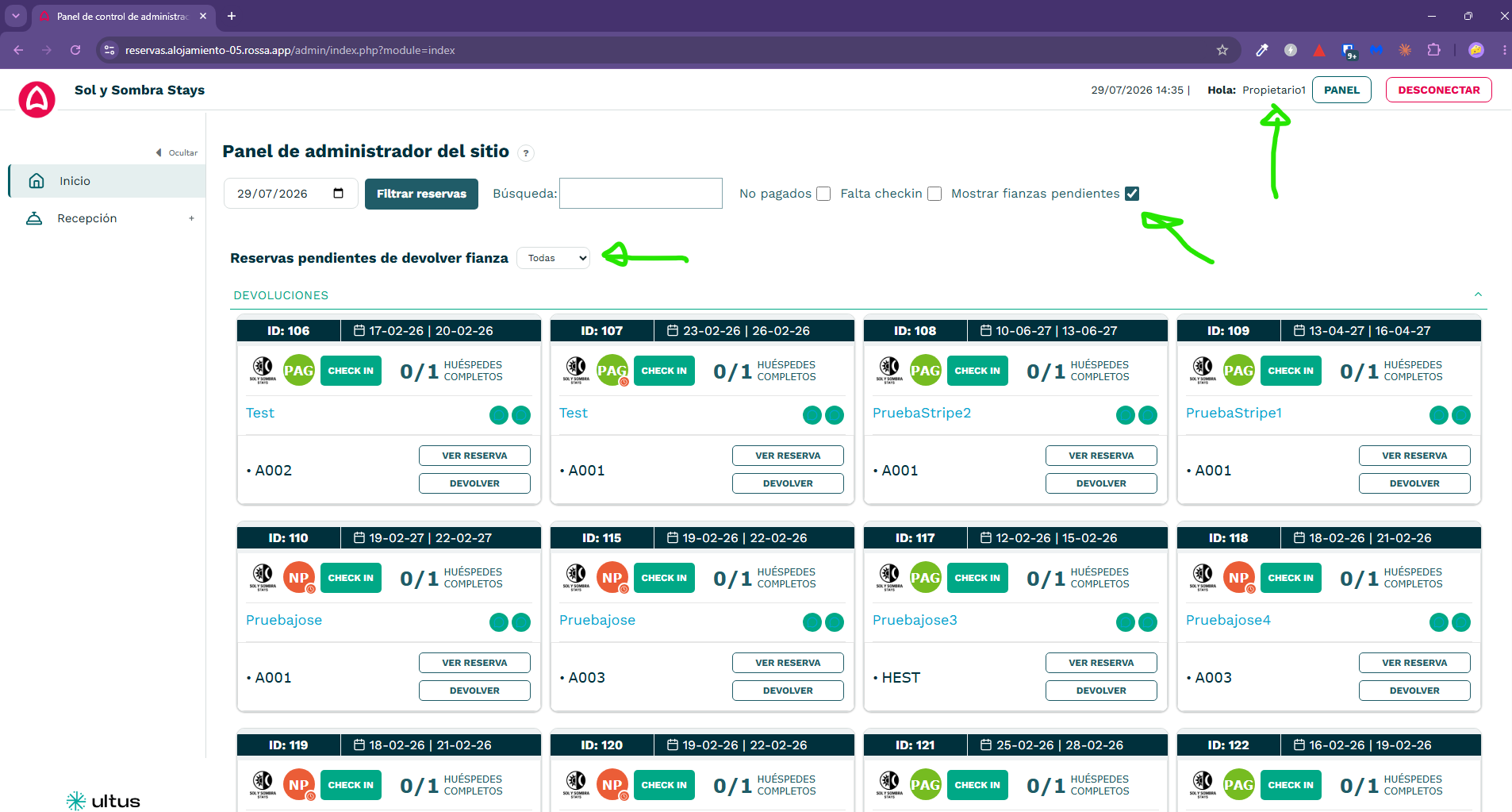This screenshot has height=812, width=1512.
Task: Open the help question mark beside the panel title
Action: 526,153
